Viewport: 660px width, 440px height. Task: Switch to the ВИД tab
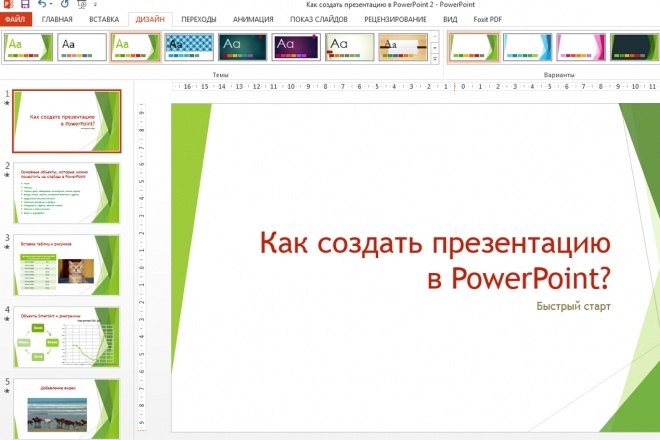click(x=450, y=19)
